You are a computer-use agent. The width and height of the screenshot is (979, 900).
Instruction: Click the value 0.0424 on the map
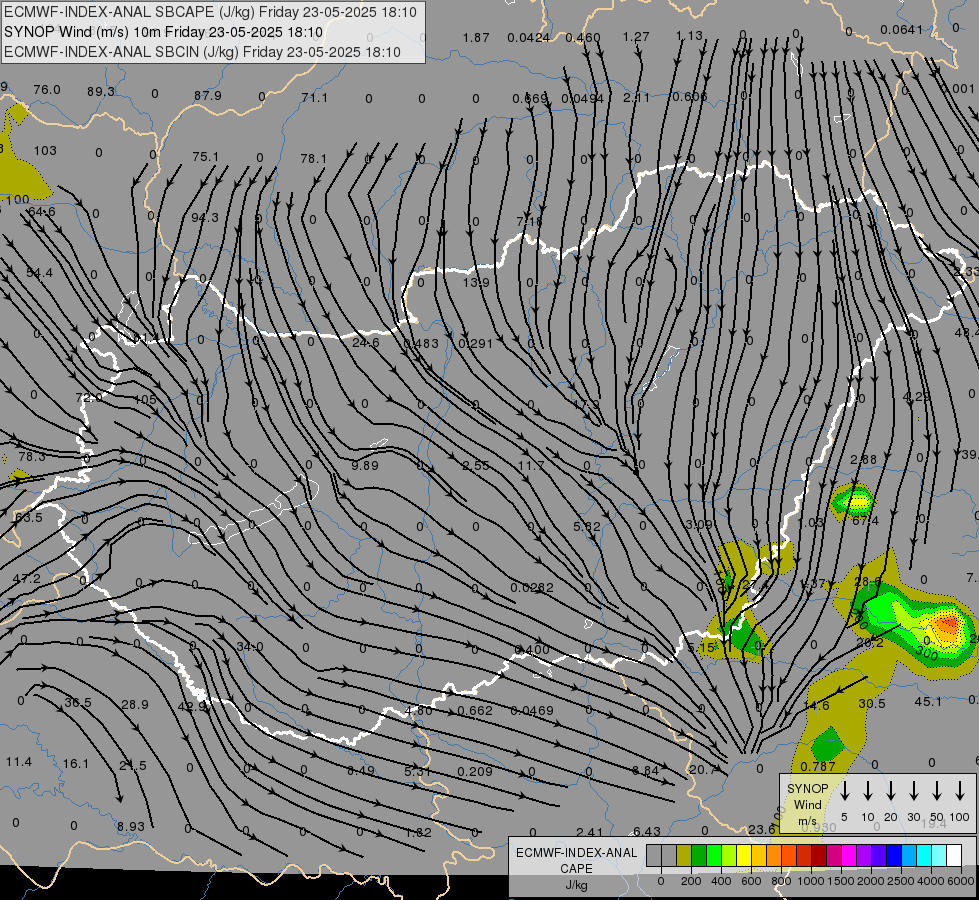point(528,37)
